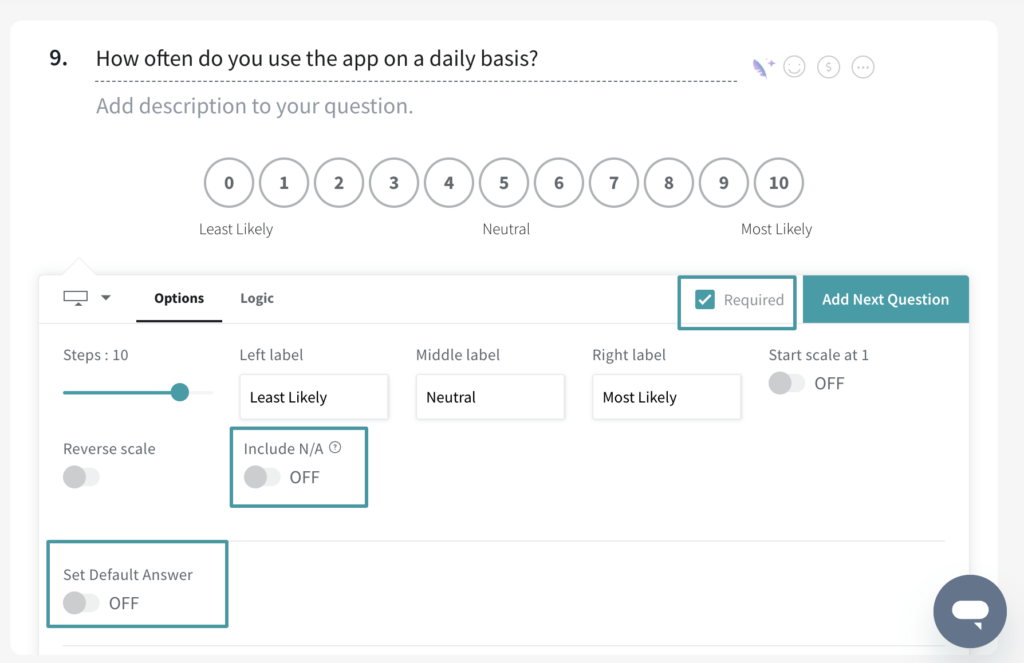Click the help tooltip beside Include N/A

point(333,446)
